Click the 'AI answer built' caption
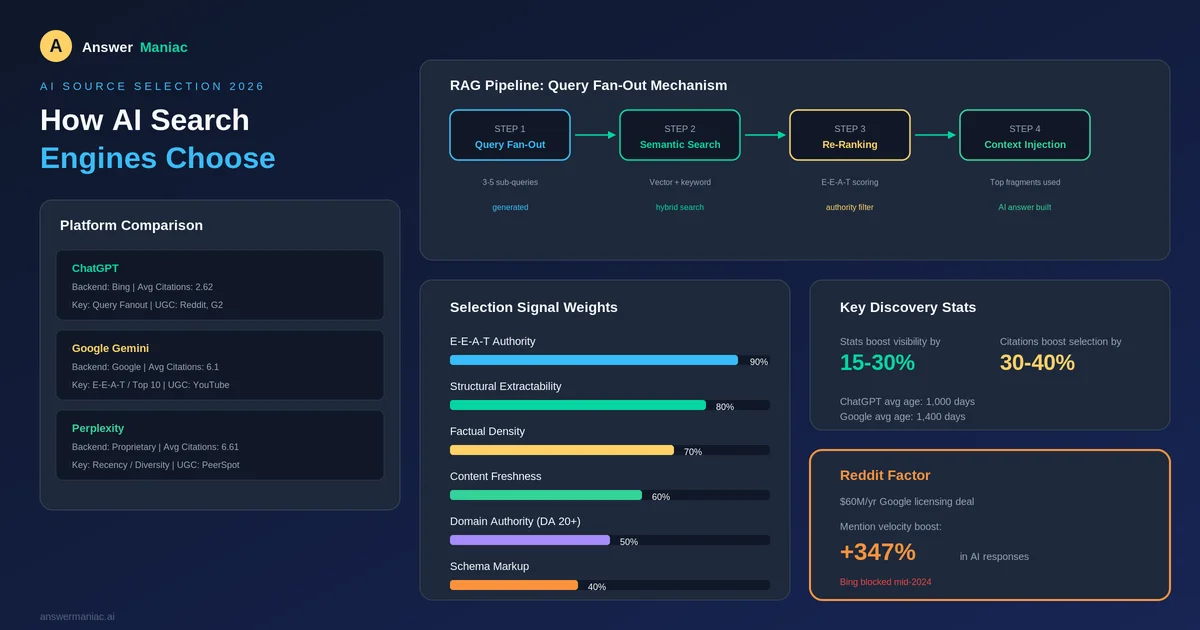 (1025, 207)
